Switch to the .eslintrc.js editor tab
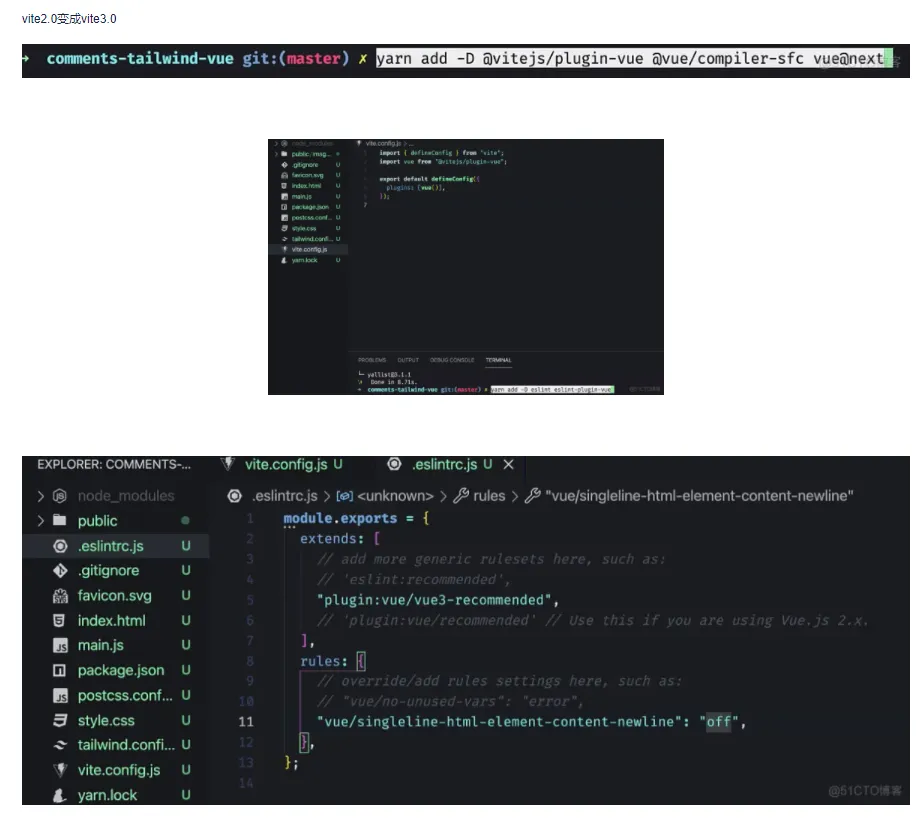 pos(445,465)
